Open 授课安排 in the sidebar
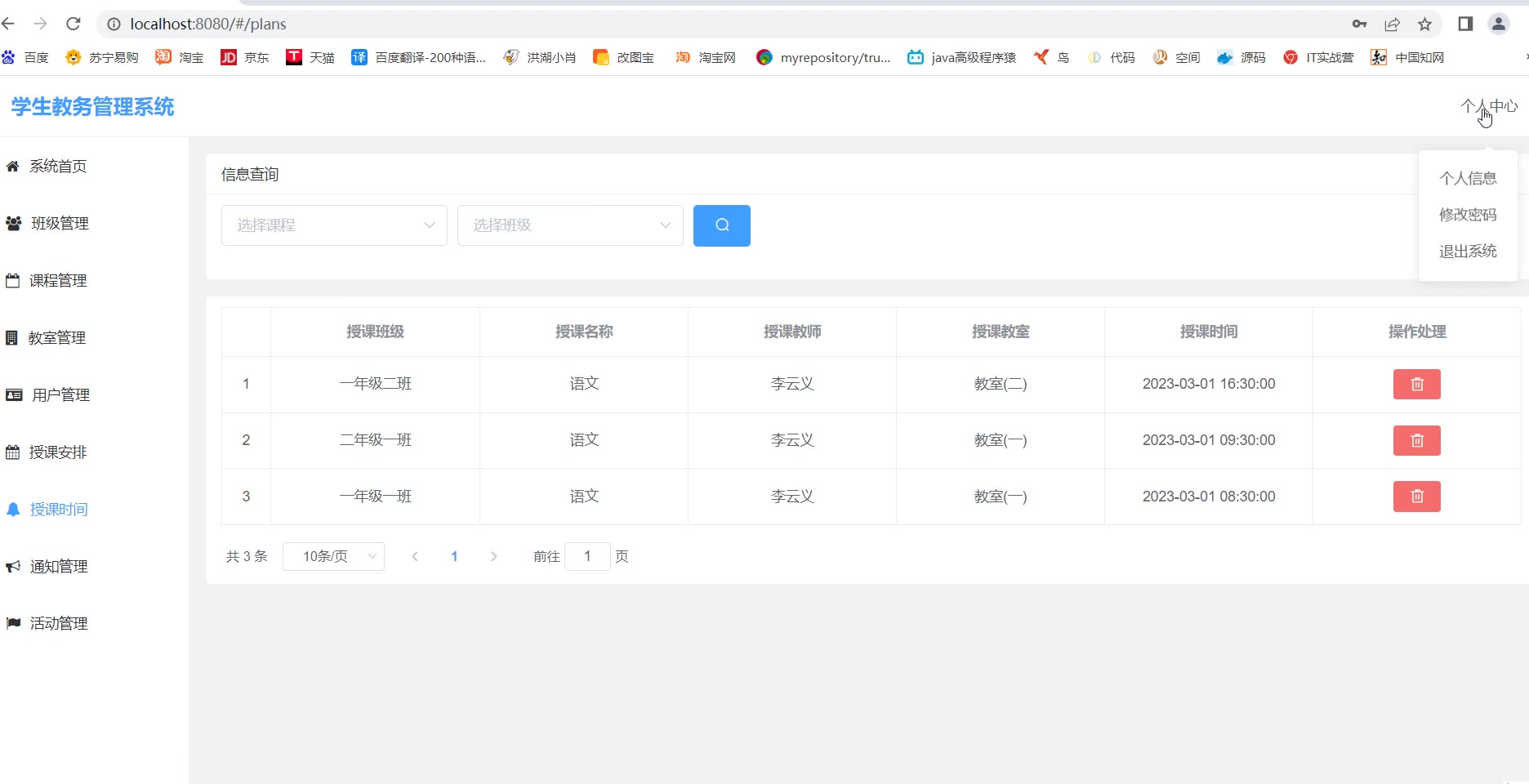The image size is (1529, 784). [x=57, y=452]
